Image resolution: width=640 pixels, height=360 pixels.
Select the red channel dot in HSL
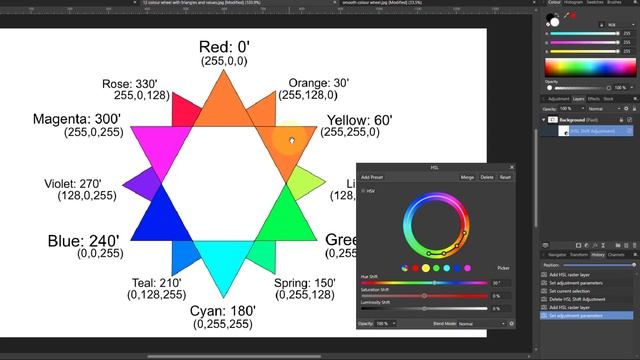point(416,268)
